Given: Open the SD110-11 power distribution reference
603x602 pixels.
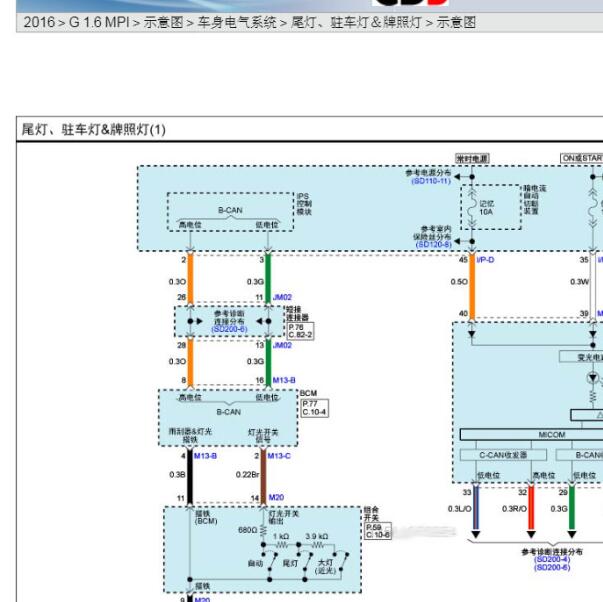Looking at the screenshot, I should click(x=431, y=181).
